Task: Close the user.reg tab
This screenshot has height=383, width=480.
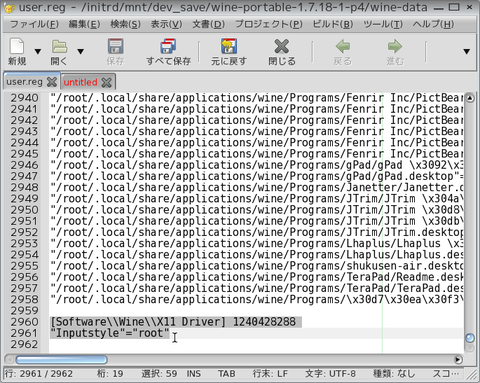Action: click(x=52, y=82)
